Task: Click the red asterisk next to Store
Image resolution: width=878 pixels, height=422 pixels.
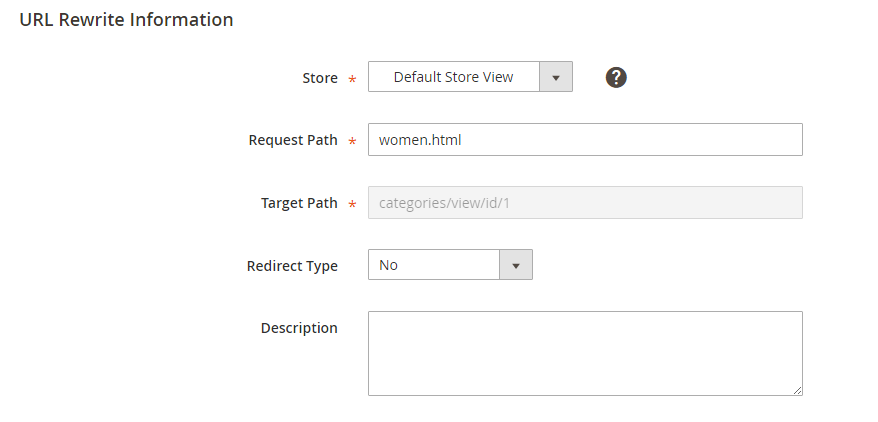Action: pos(352,79)
